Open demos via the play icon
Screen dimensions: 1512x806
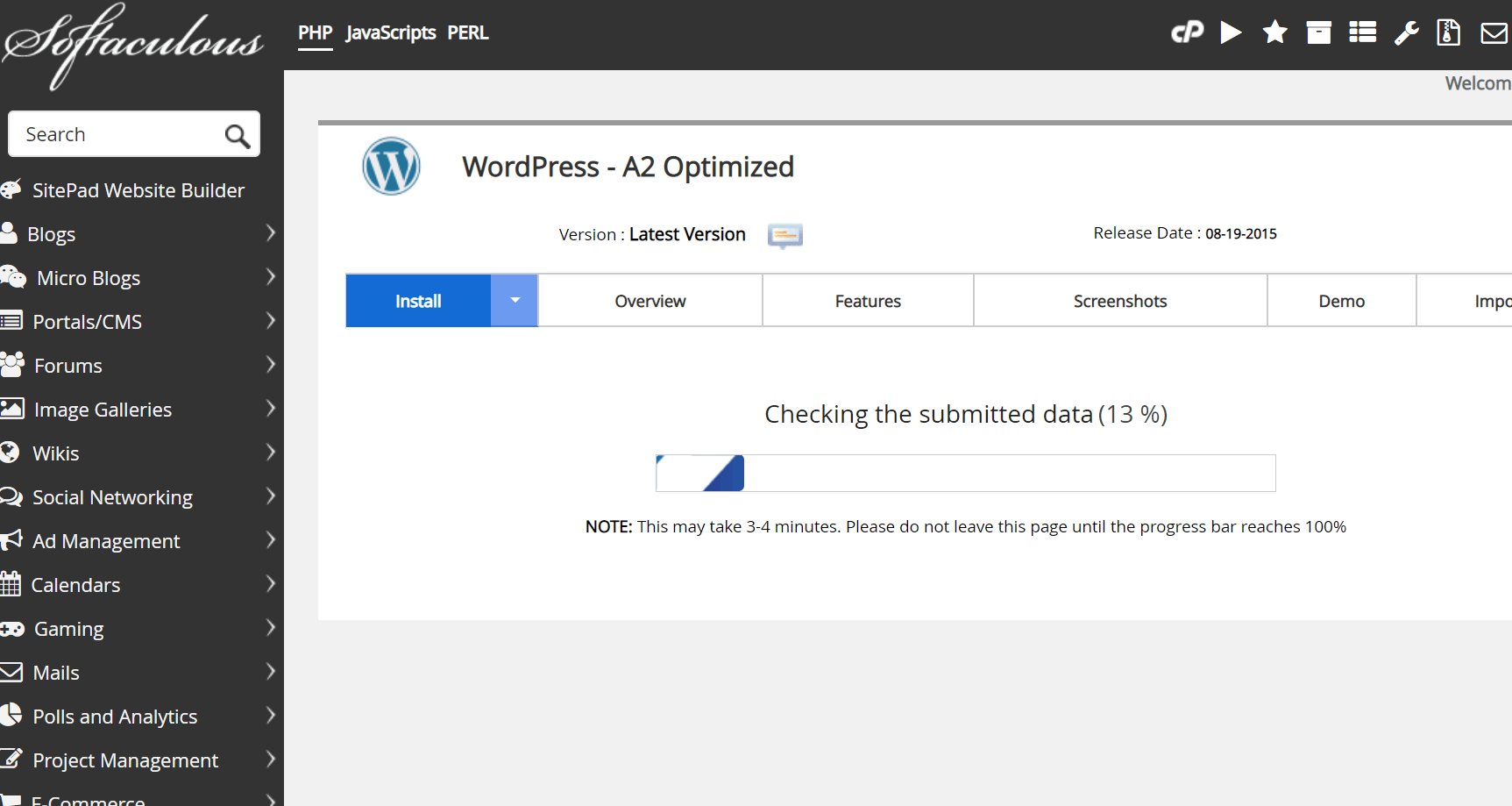1231,32
